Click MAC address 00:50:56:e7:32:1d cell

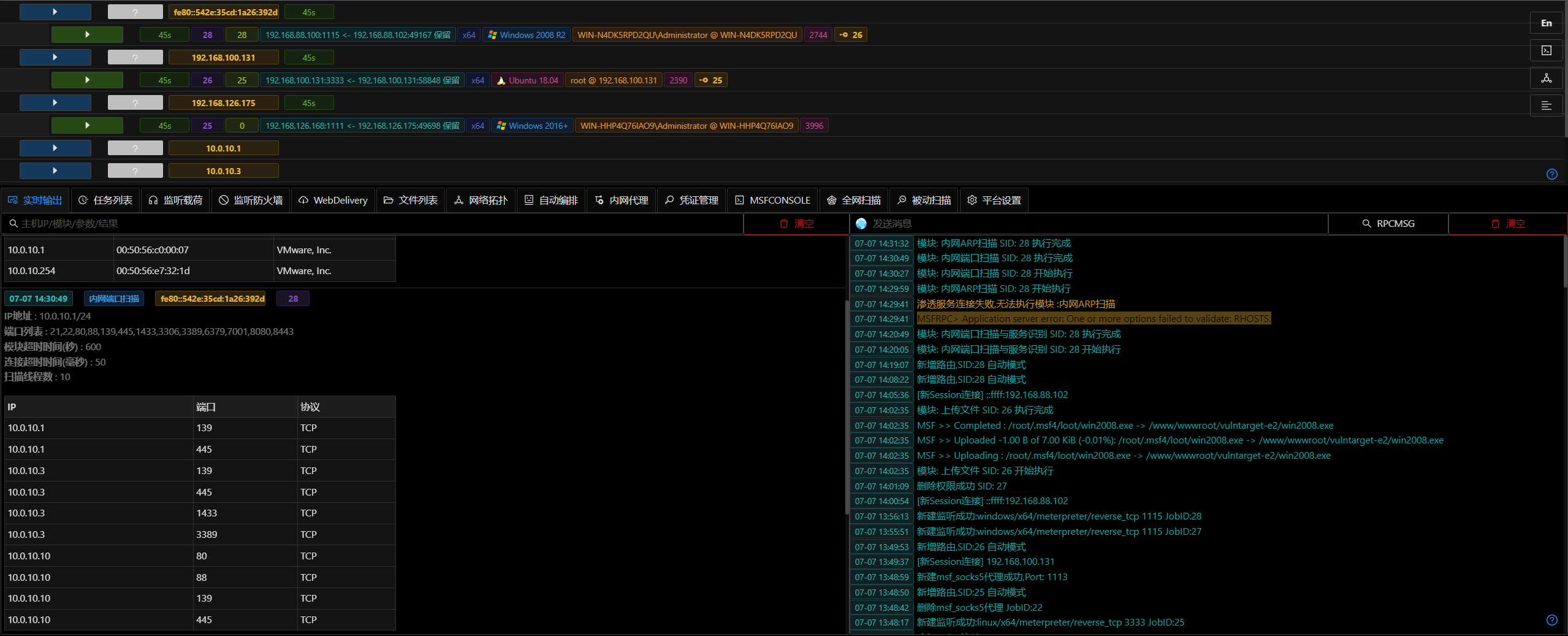point(193,271)
